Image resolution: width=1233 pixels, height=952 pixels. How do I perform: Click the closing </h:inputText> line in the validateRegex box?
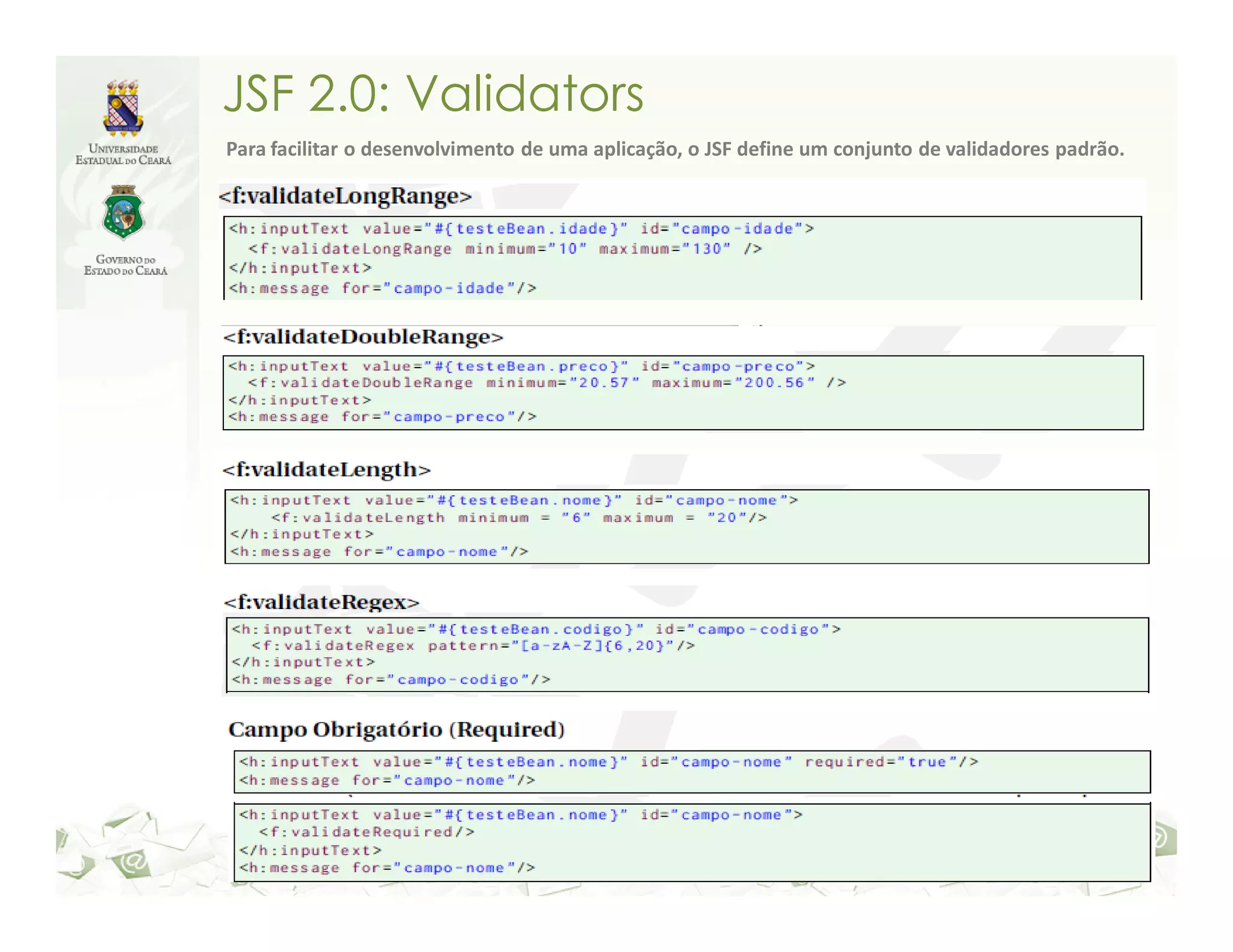303,662
